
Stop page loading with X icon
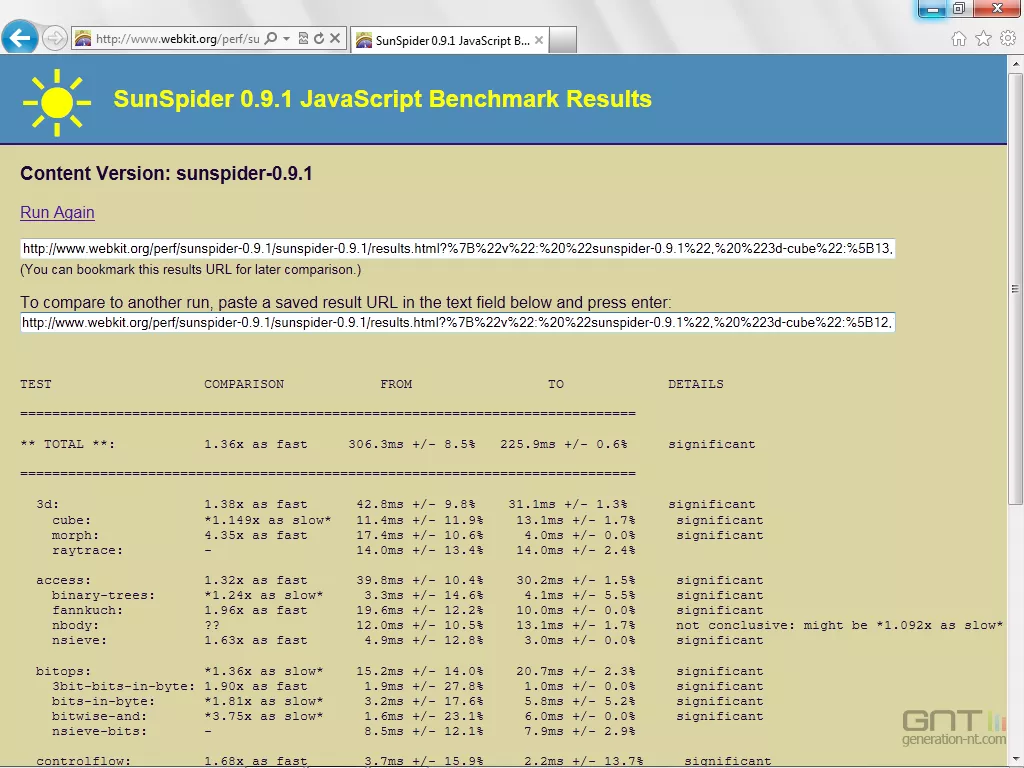(x=335, y=39)
